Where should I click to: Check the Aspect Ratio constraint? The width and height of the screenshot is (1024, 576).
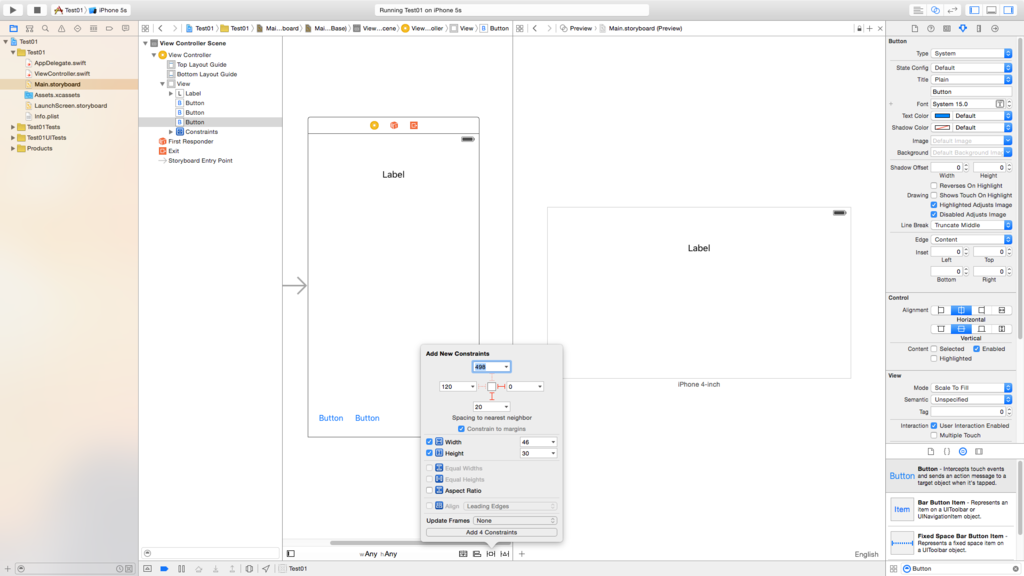tap(429, 490)
